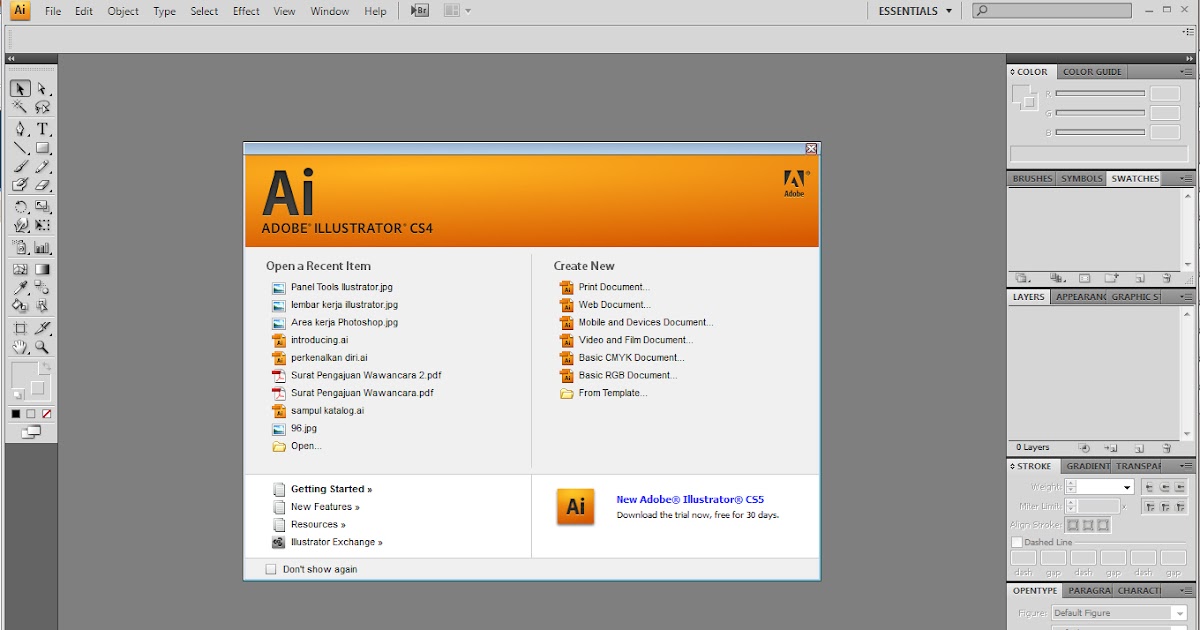Select the first Align Stroke option

(x=1073, y=524)
